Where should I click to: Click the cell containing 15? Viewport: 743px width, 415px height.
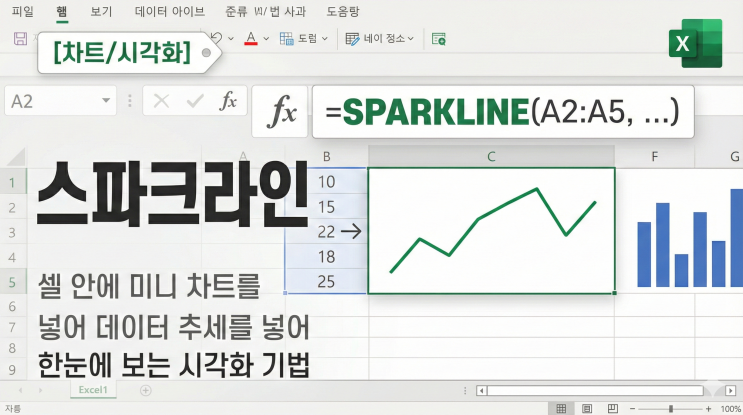pos(326,207)
